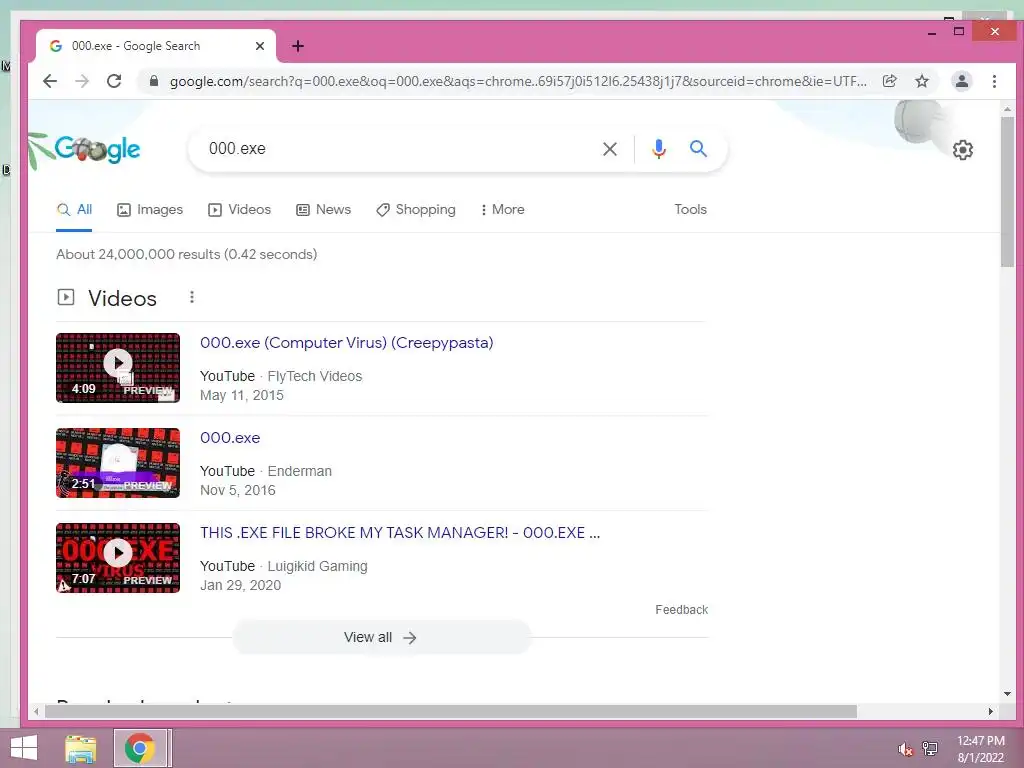1024x768 pixels.
Task: Click into the 000.exe search field
Action: point(398,149)
